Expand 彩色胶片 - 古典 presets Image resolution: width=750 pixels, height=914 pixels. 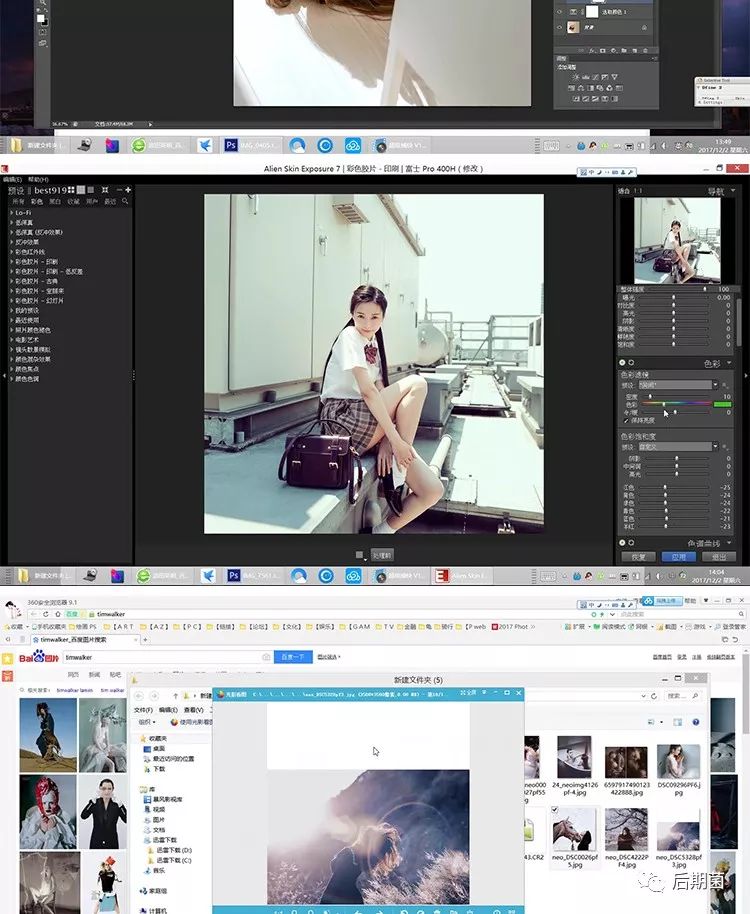12,281
